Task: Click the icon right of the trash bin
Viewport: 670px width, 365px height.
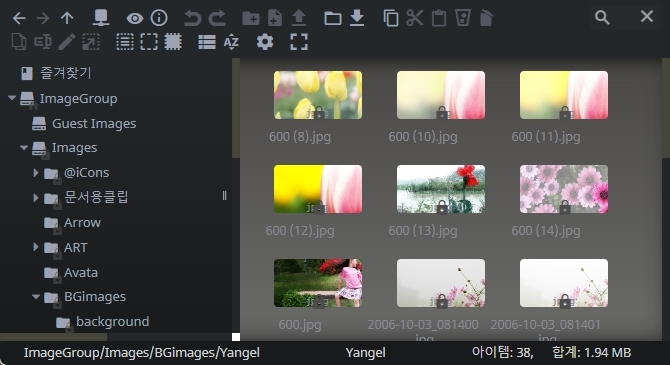Action: click(x=486, y=18)
